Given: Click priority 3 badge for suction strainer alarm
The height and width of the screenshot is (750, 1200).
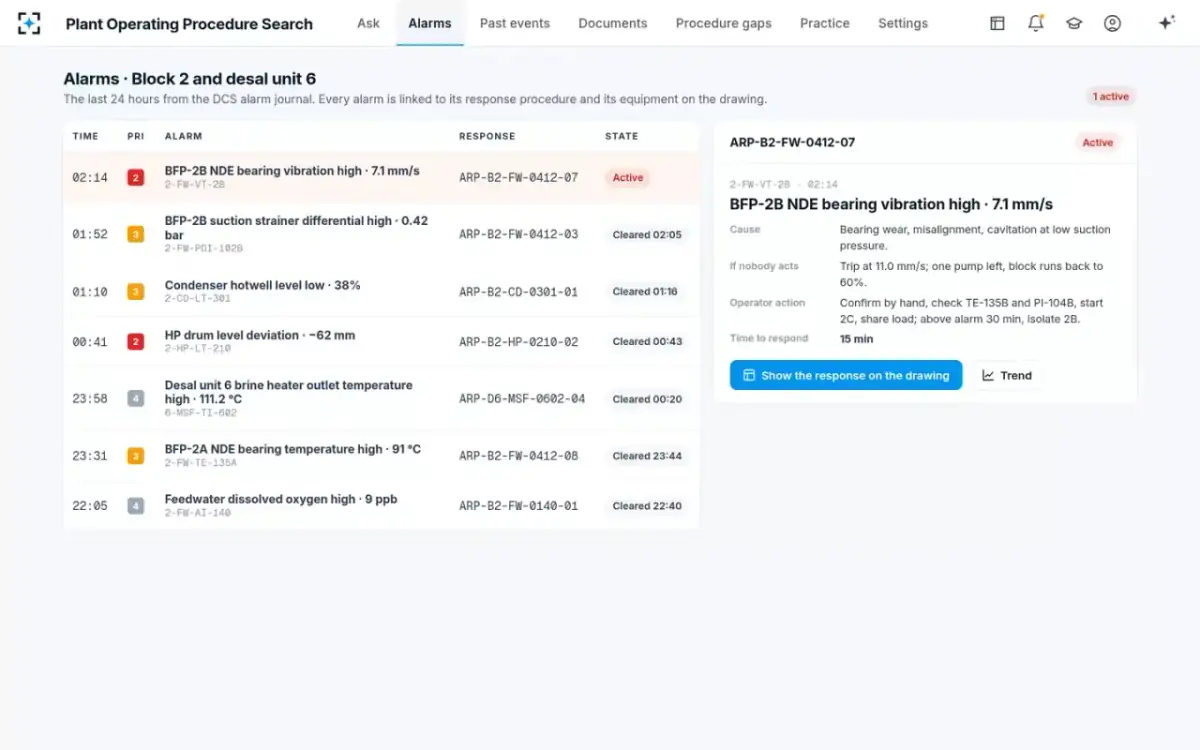Looking at the screenshot, I should coord(135,235).
